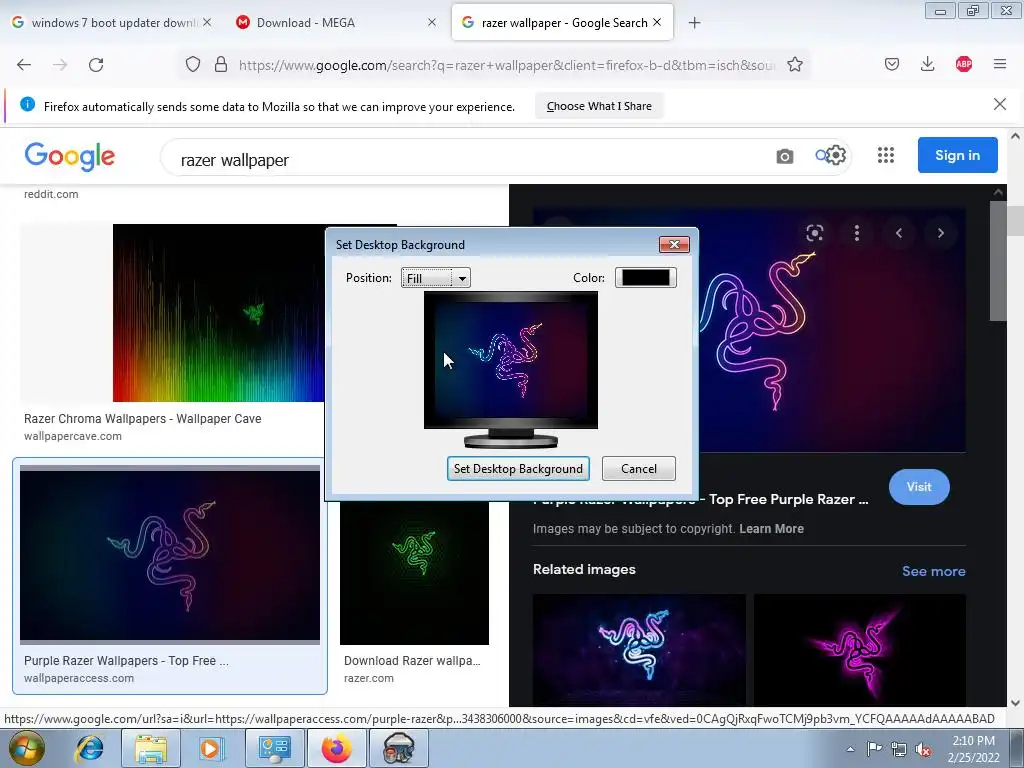This screenshot has width=1024, height=768.
Task: Cancel the Set Desktop Background dialog
Action: point(639,468)
